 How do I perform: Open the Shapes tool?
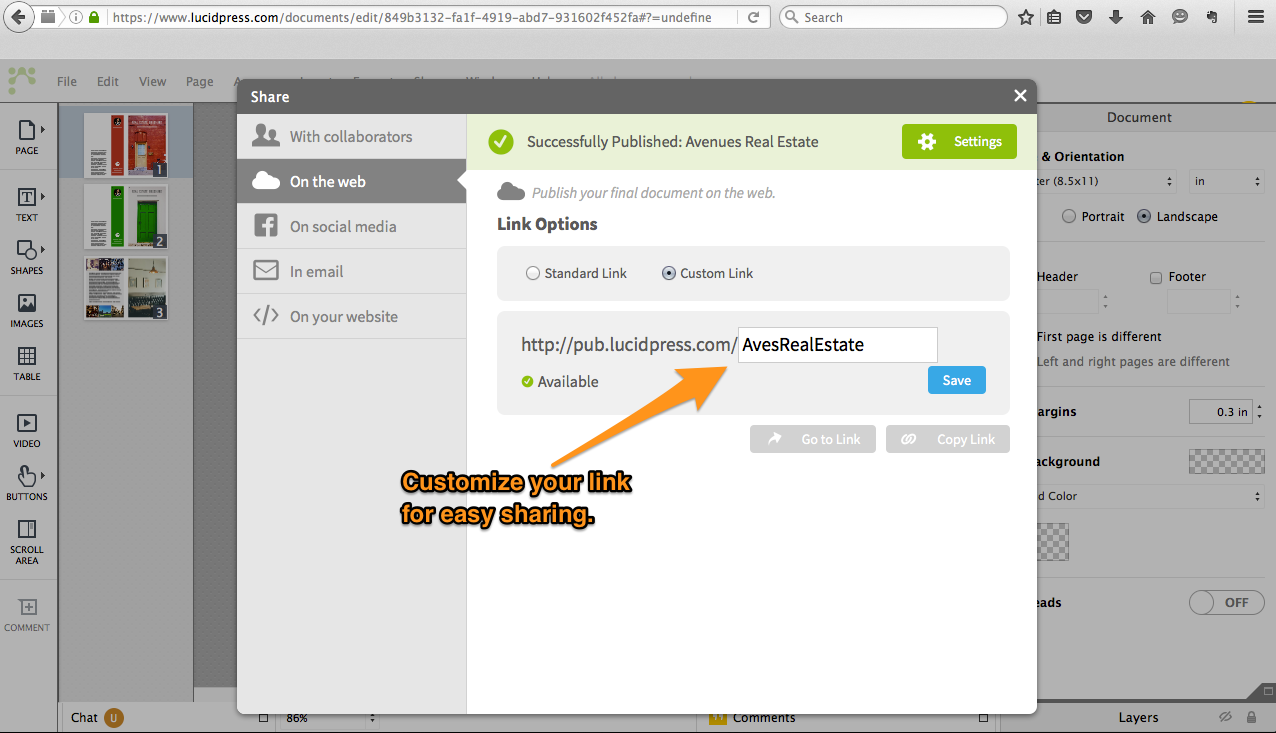click(27, 255)
